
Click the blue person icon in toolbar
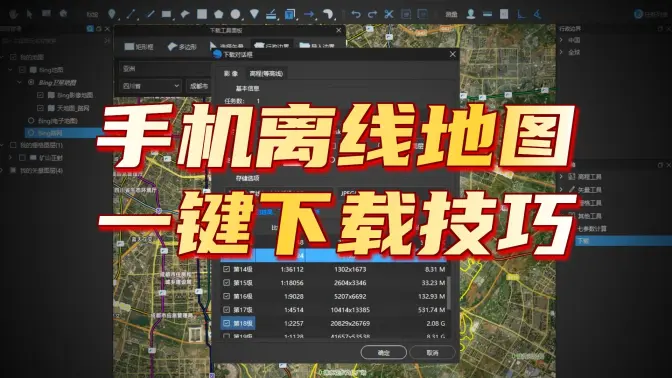[471, 14]
